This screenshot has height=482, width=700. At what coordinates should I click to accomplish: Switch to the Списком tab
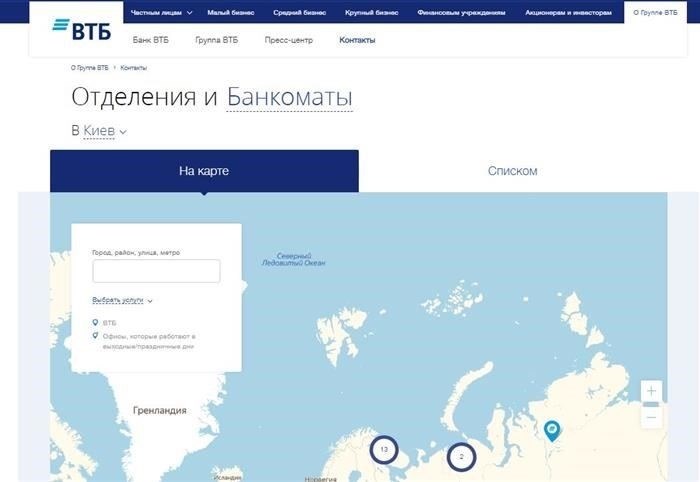[512, 171]
